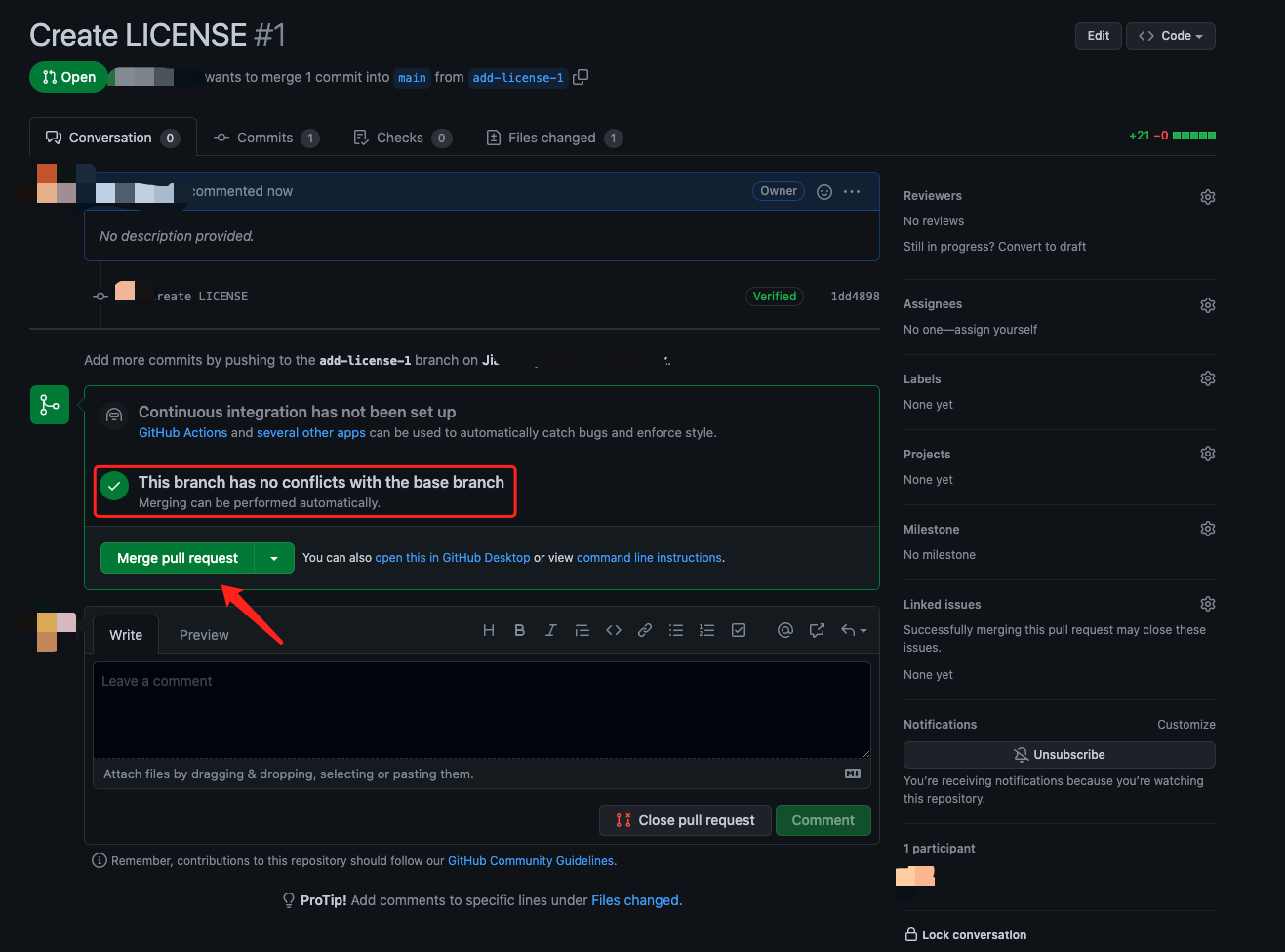
Task: Click the bold formatting icon in comment toolbar
Action: (x=520, y=630)
